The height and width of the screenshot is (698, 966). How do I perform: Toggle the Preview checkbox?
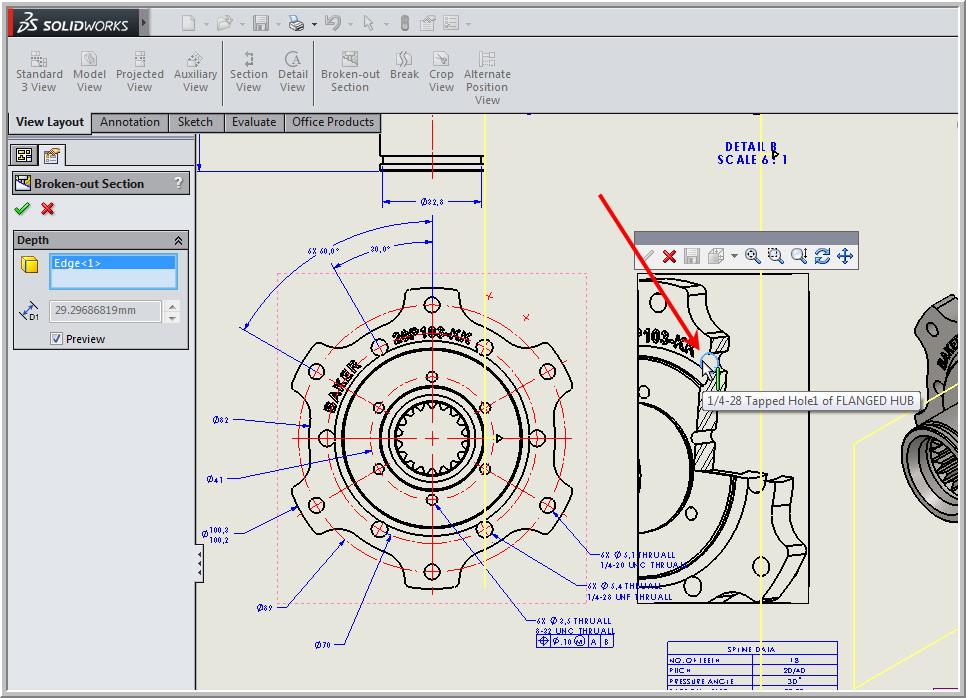click(56, 338)
